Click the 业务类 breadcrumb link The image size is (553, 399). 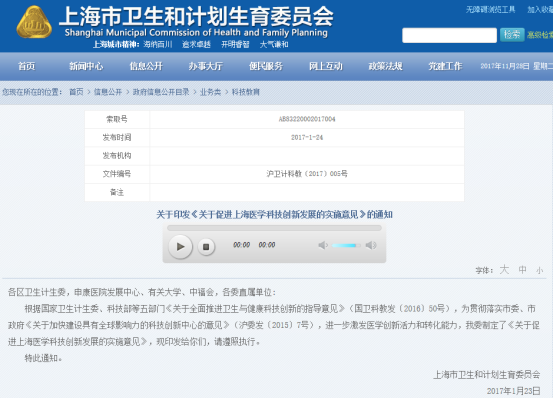coord(211,92)
